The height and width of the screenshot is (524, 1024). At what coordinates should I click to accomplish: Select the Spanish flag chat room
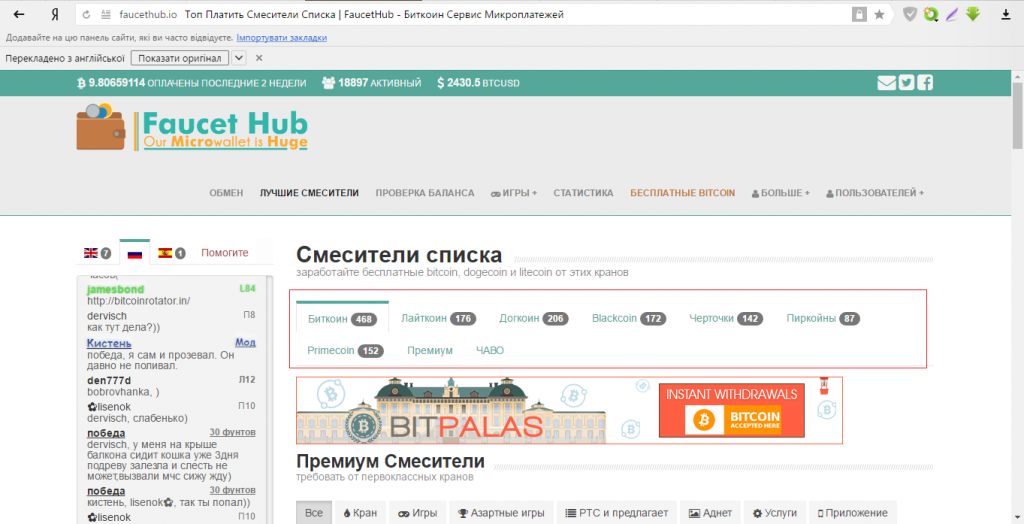(x=172, y=253)
